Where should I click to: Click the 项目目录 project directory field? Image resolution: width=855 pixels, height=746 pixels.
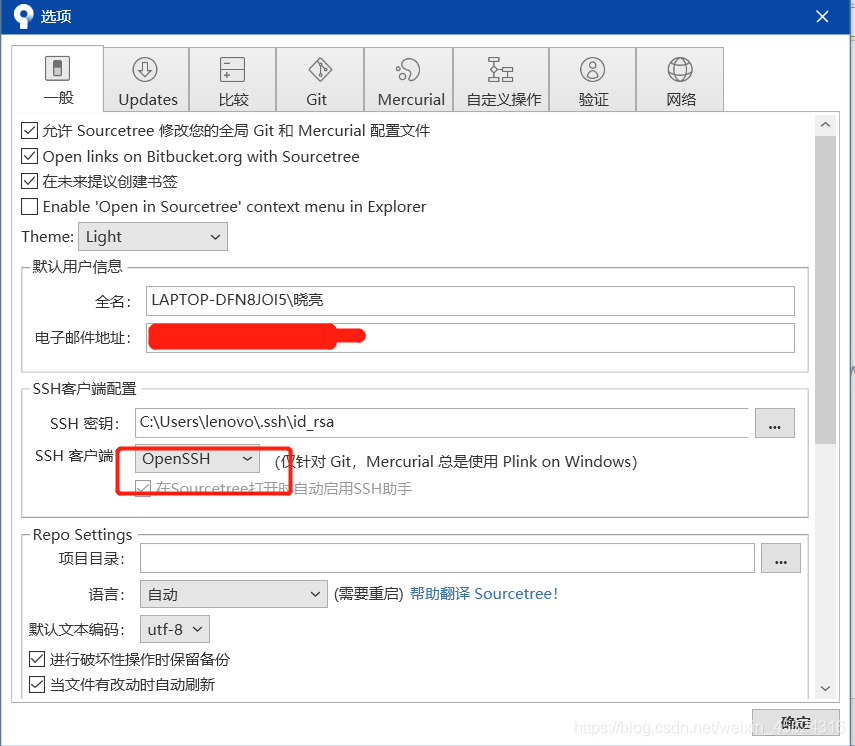[x=447, y=558]
